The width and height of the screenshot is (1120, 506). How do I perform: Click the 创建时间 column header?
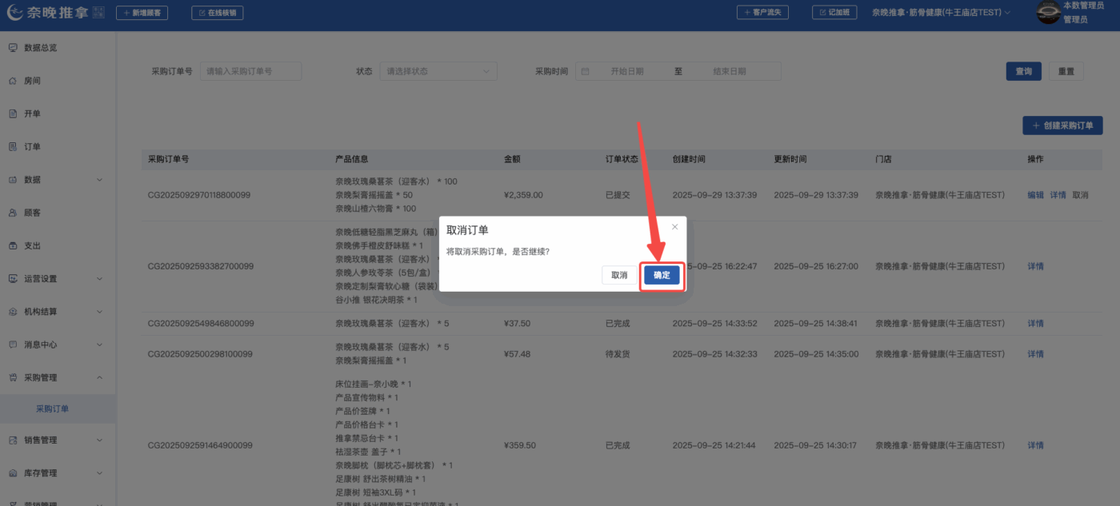689,159
